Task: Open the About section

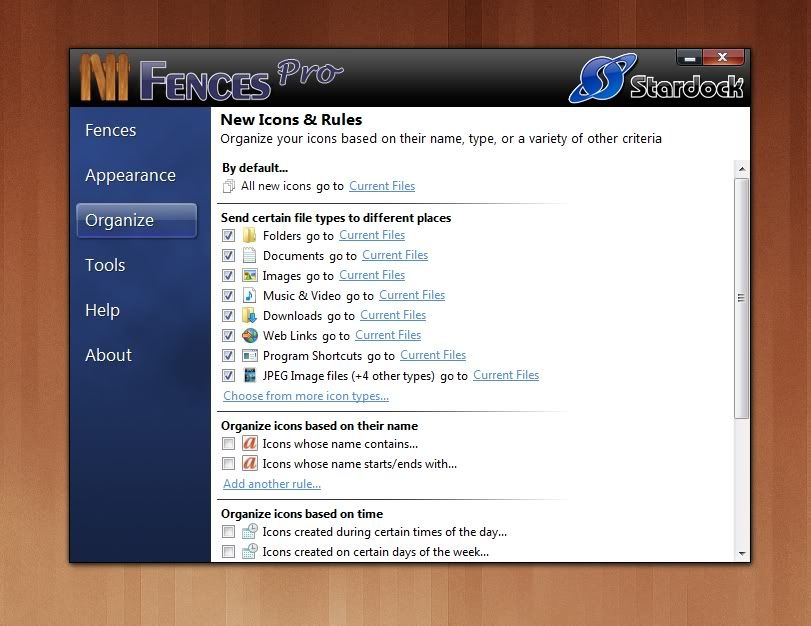Action: coord(108,355)
